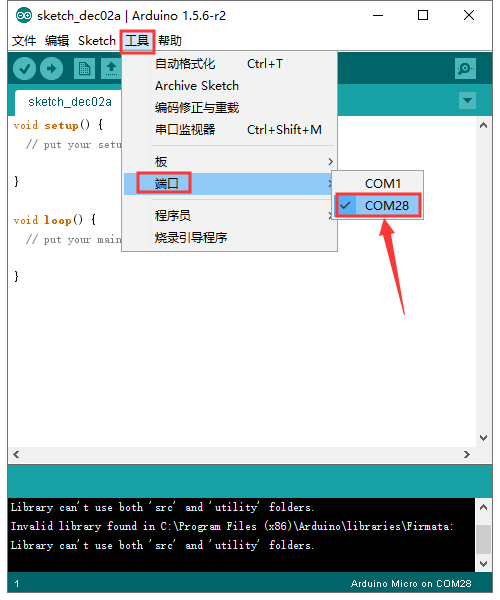
Task: Click 'Arduino Micro on COM28' status text
Action: [411, 584]
